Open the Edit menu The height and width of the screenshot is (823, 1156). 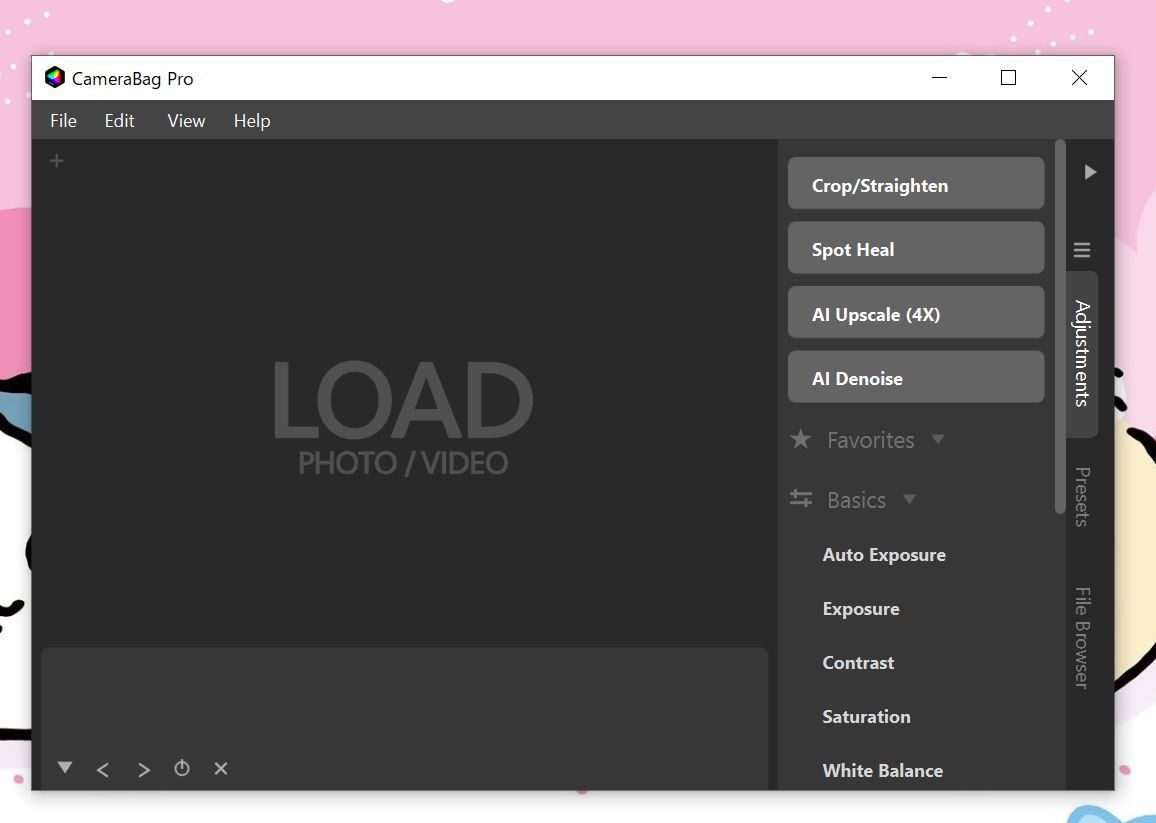point(119,121)
